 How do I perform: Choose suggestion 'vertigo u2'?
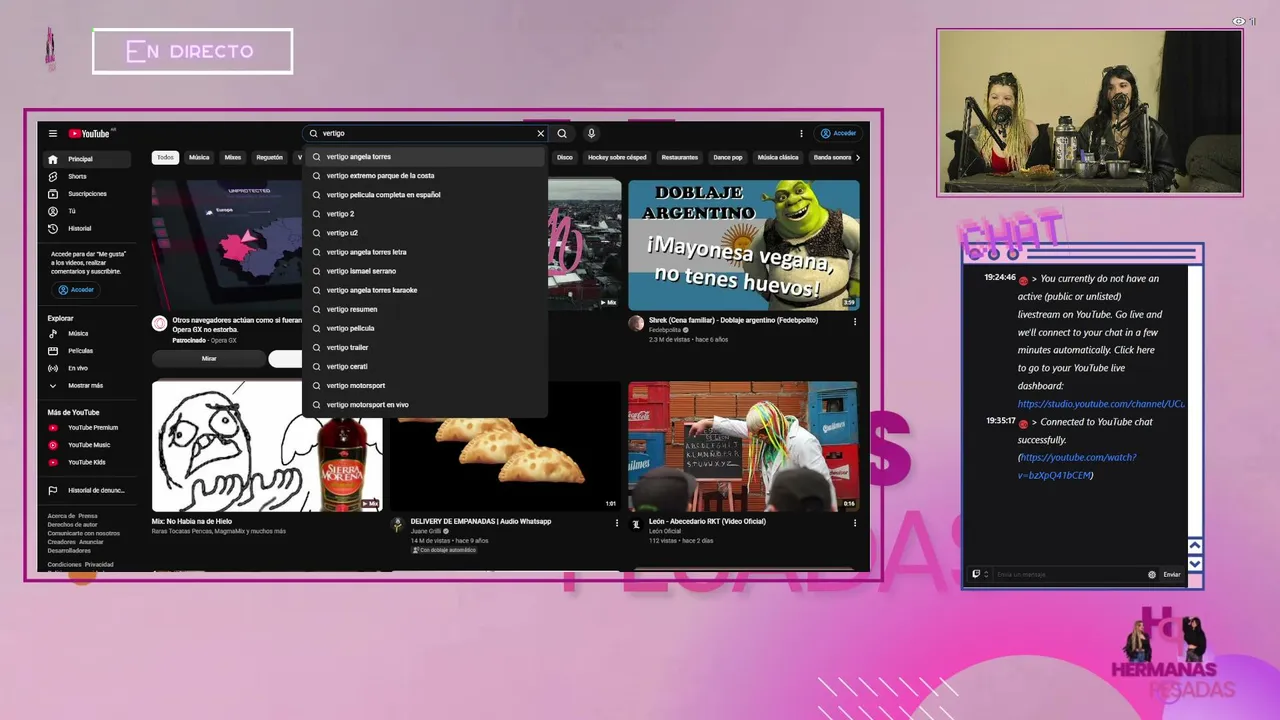coord(425,233)
